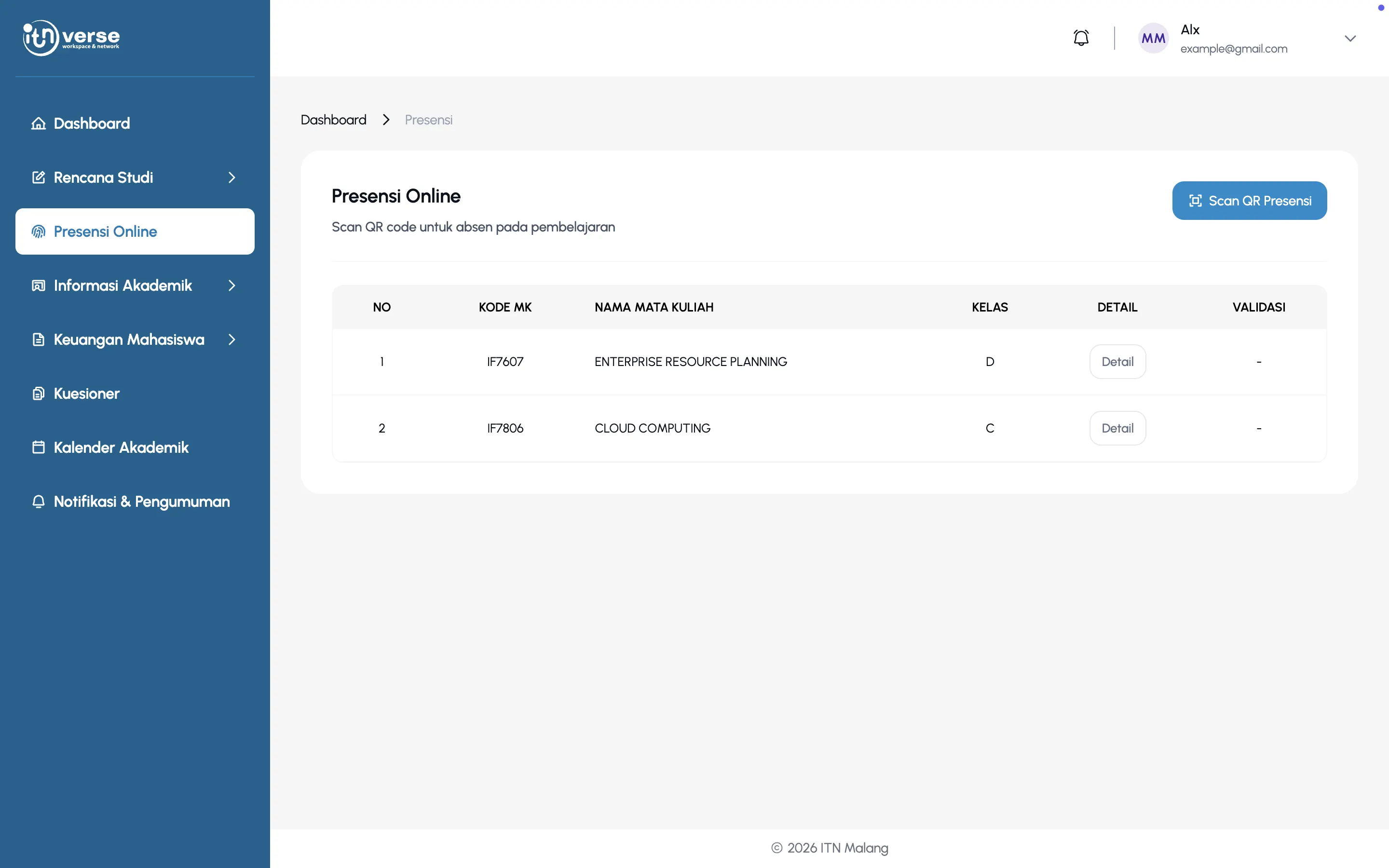This screenshot has height=868, width=1389.
Task: Click the Presensi Online heading
Action: point(396,196)
